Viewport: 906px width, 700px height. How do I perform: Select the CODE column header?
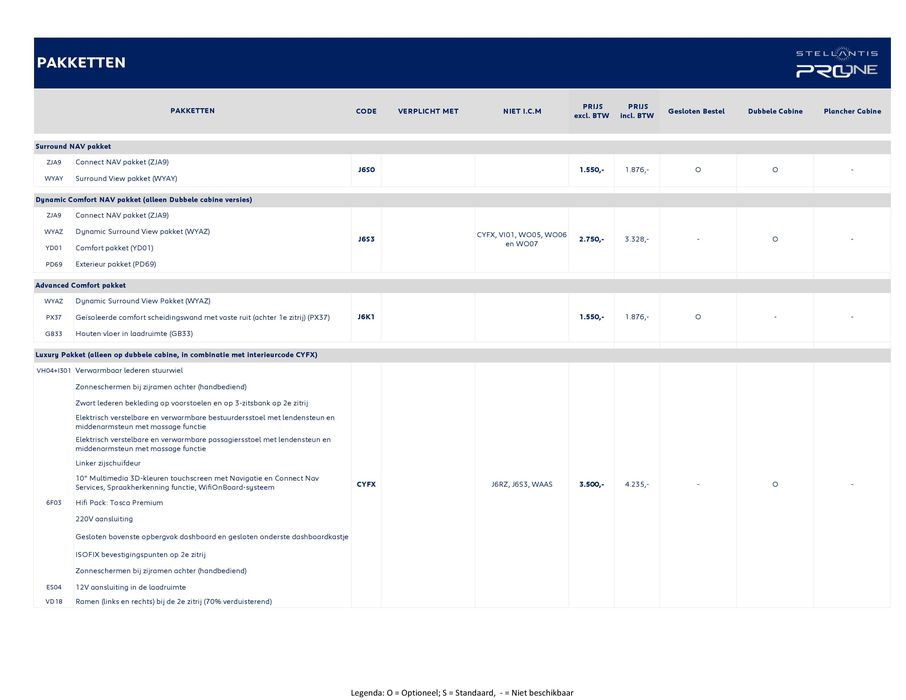click(366, 111)
